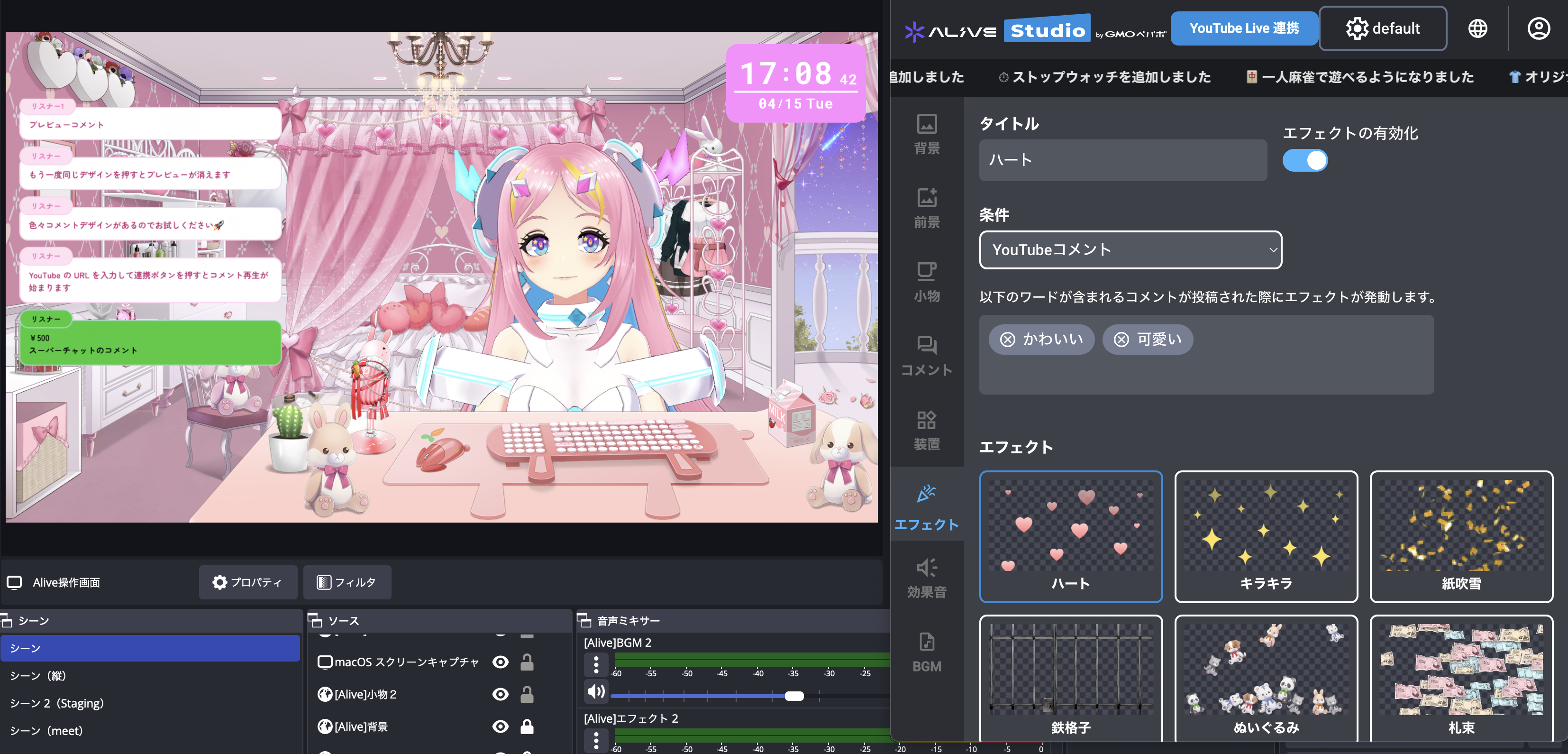Screen dimensions: 1568x754
Task: Toggle visibility of [Alive]背景 source
Action: click(501, 726)
